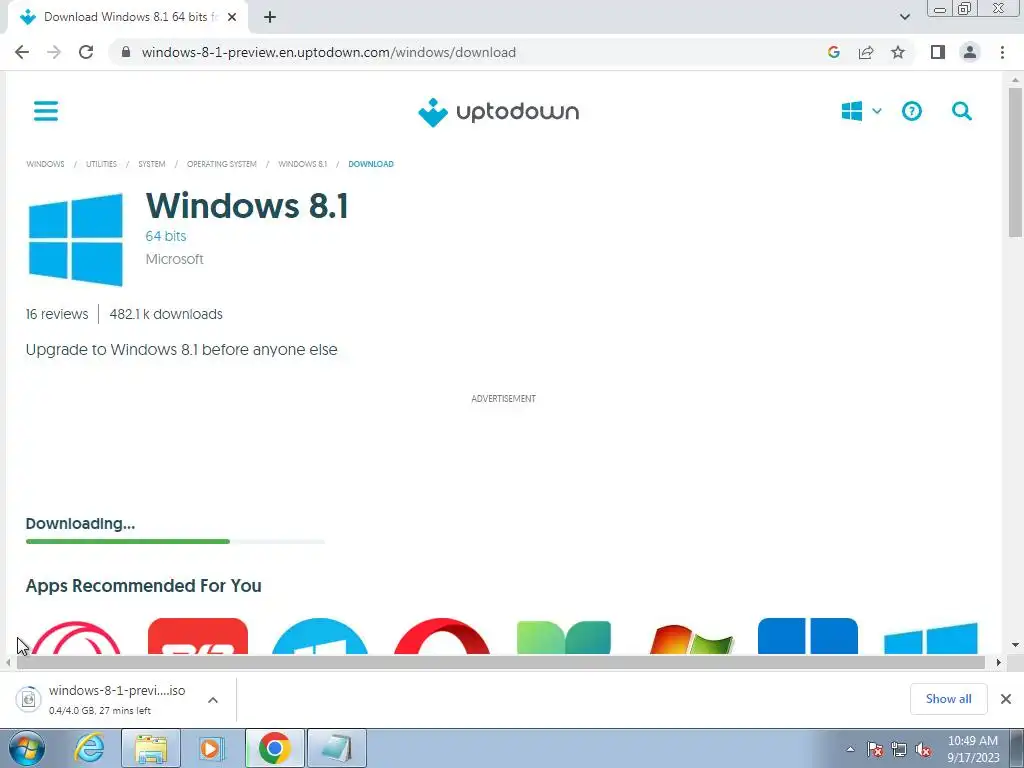Open the Chrome profile avatar

point(970,52)
